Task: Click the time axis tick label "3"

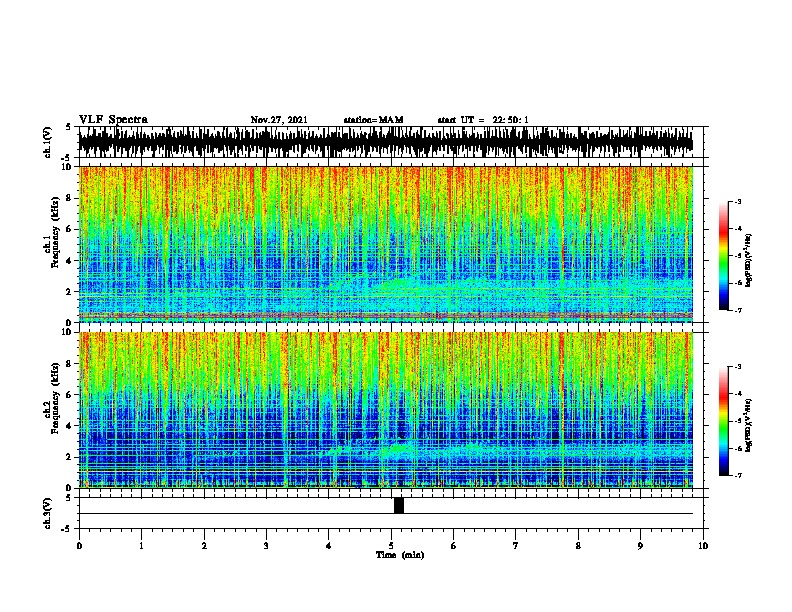Action: point(266,545)
